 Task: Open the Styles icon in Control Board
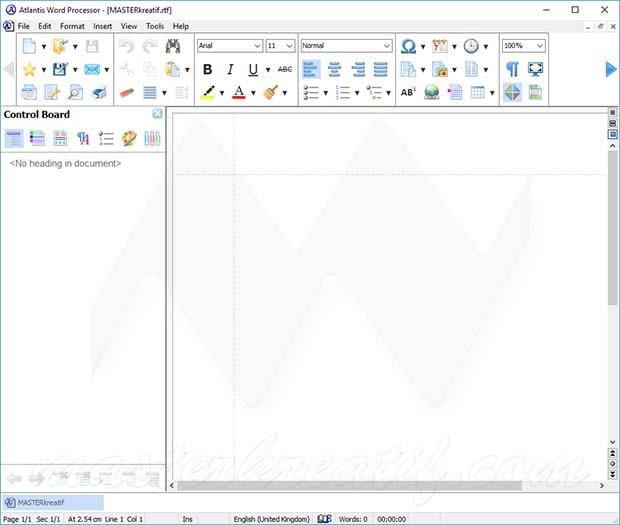tap(83, 138)
